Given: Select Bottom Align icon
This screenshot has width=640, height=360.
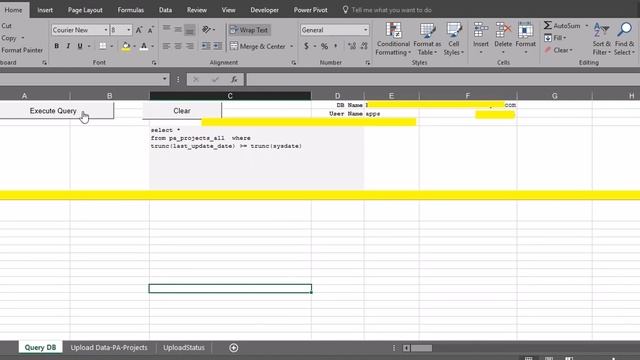Looking at the screenshot, I should point(189,29).
